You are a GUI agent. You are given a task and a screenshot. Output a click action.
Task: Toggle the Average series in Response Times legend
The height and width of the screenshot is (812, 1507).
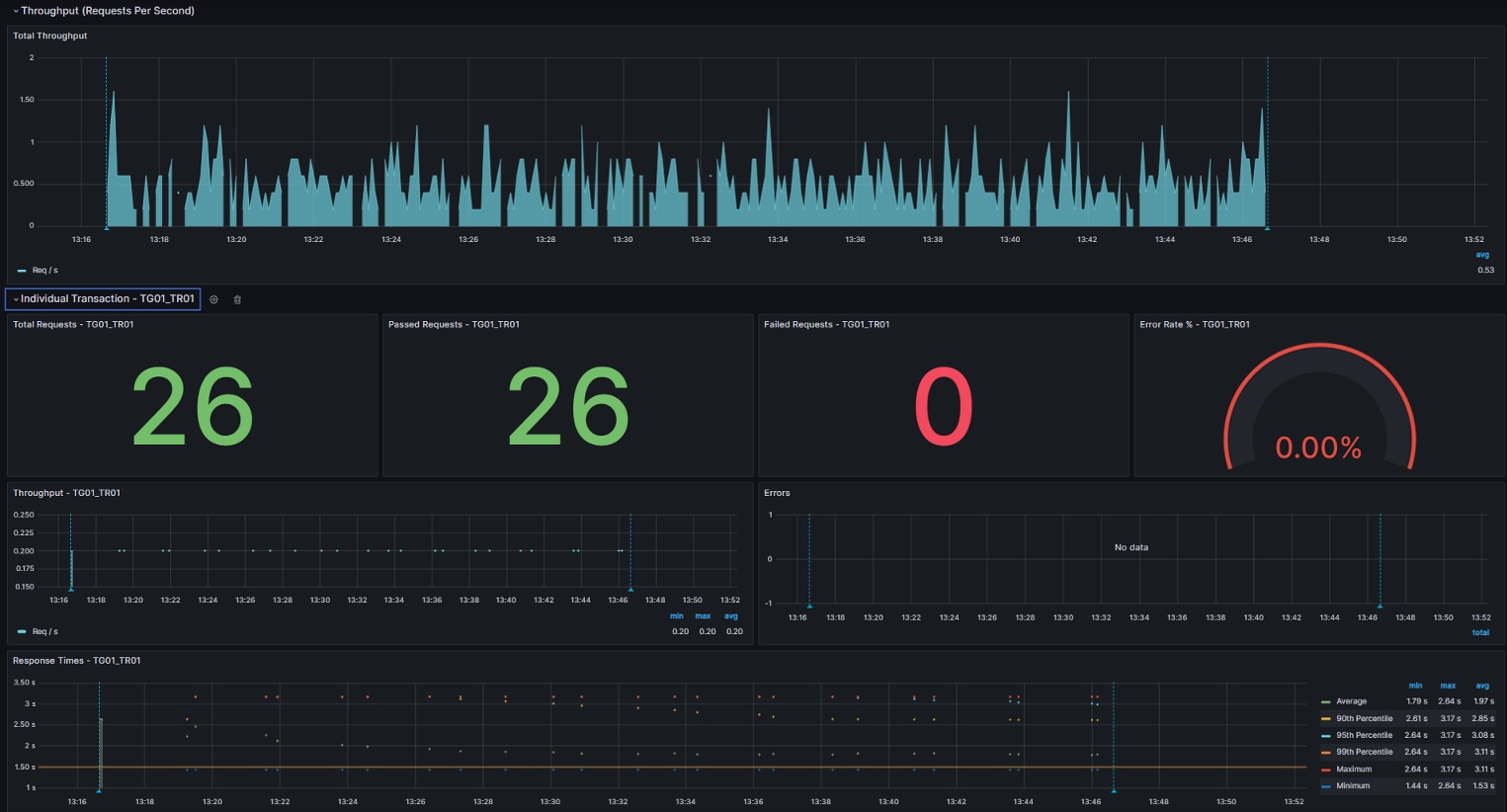(x=1351, y=701)
